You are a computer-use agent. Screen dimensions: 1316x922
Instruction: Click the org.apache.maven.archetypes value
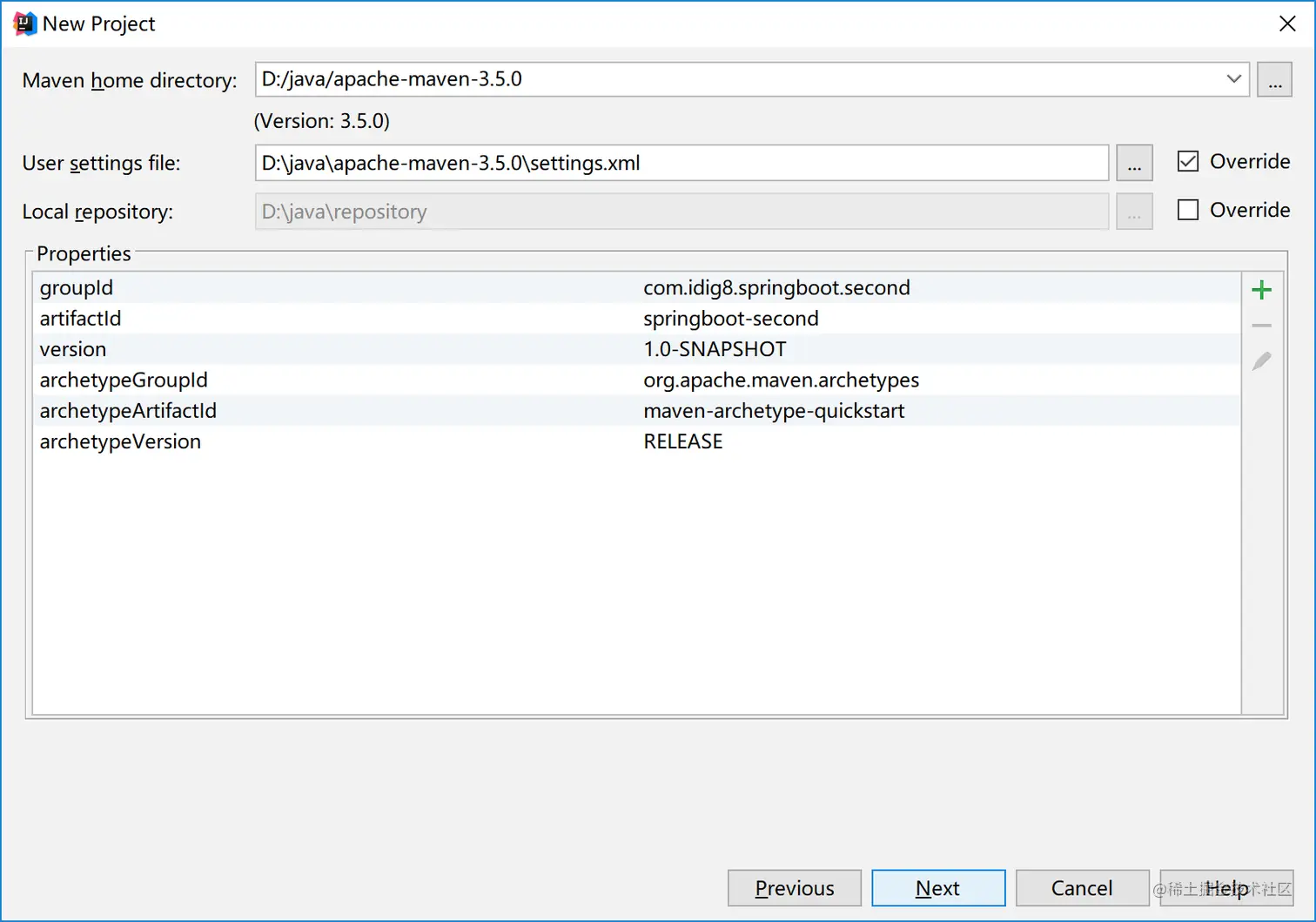tap(781, 380)
